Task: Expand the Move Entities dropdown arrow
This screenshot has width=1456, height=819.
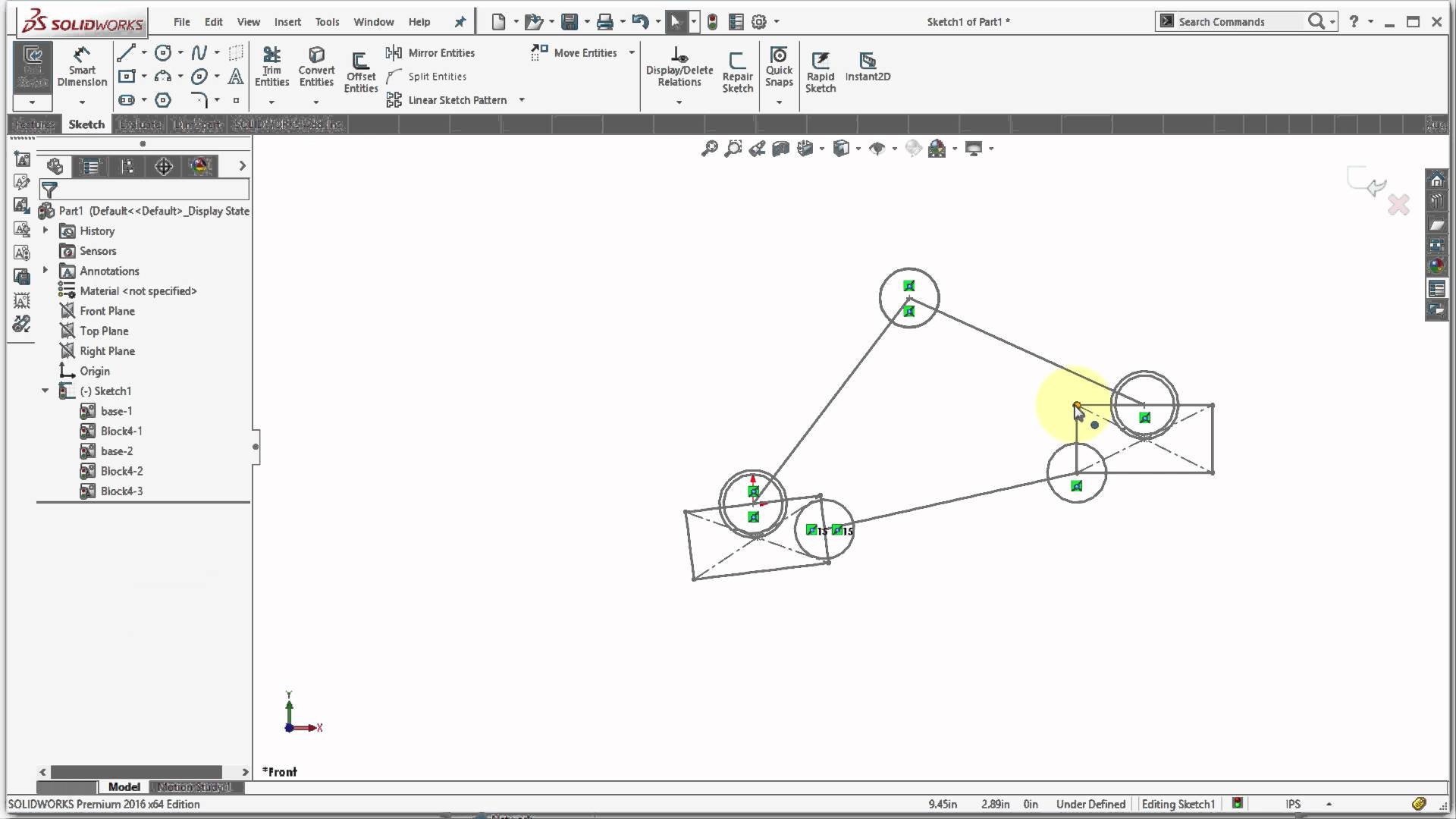Action: (x=632, y=52)
